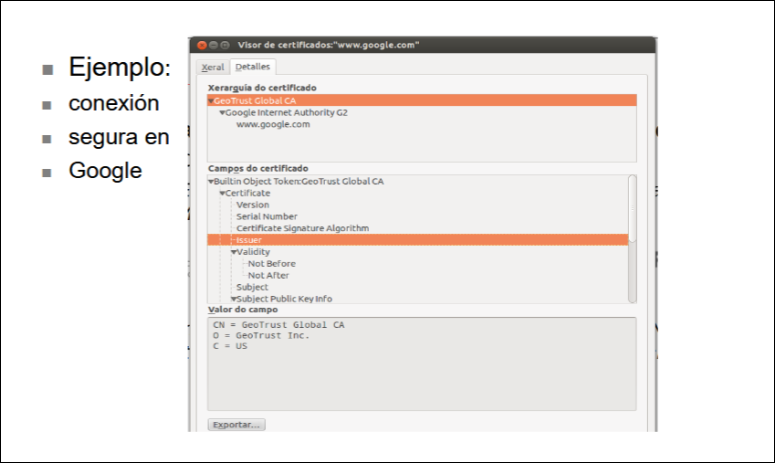The width and height of the screenshot is (775, 463).
Task: Collapse the GeoTrust Global CA hierarchy node
Action: [x=211, y=101]
